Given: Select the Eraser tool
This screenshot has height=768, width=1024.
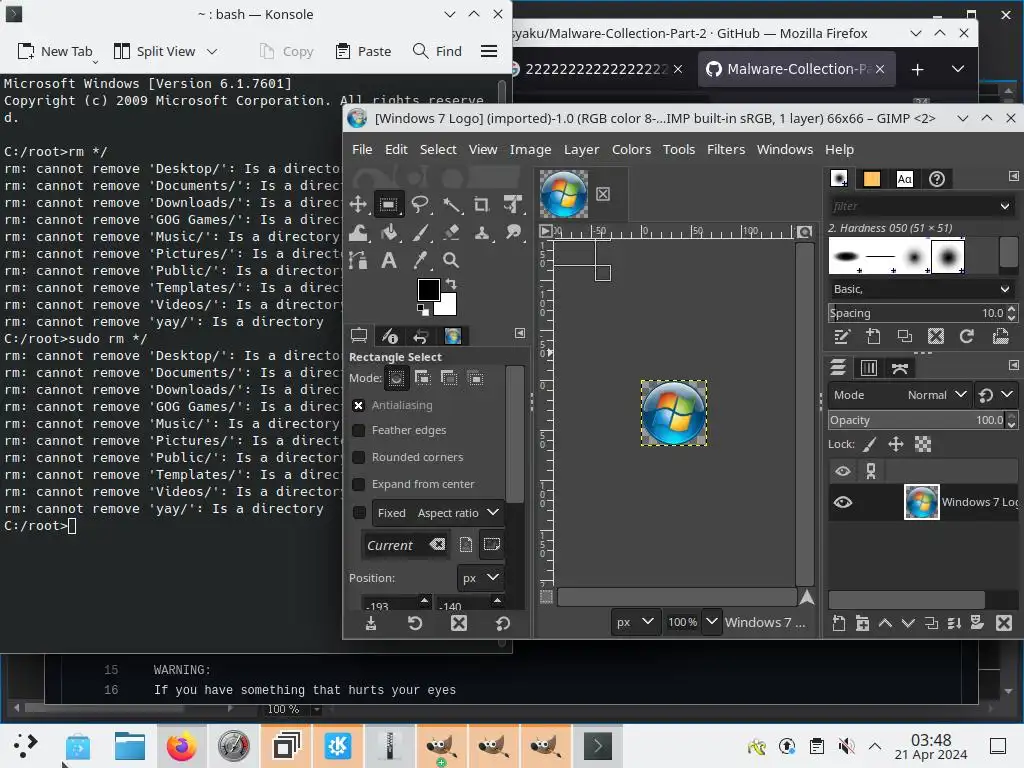Looking at the screenshot, I should tap(451, 232).
